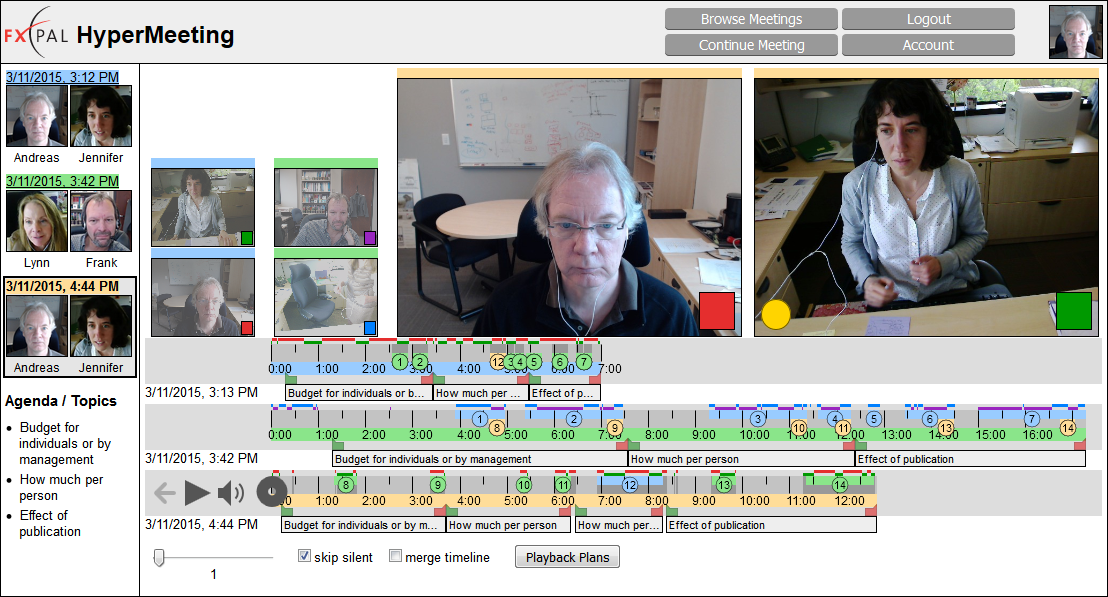
Task: Open Browse Meetings
Action: click(751, 19)
